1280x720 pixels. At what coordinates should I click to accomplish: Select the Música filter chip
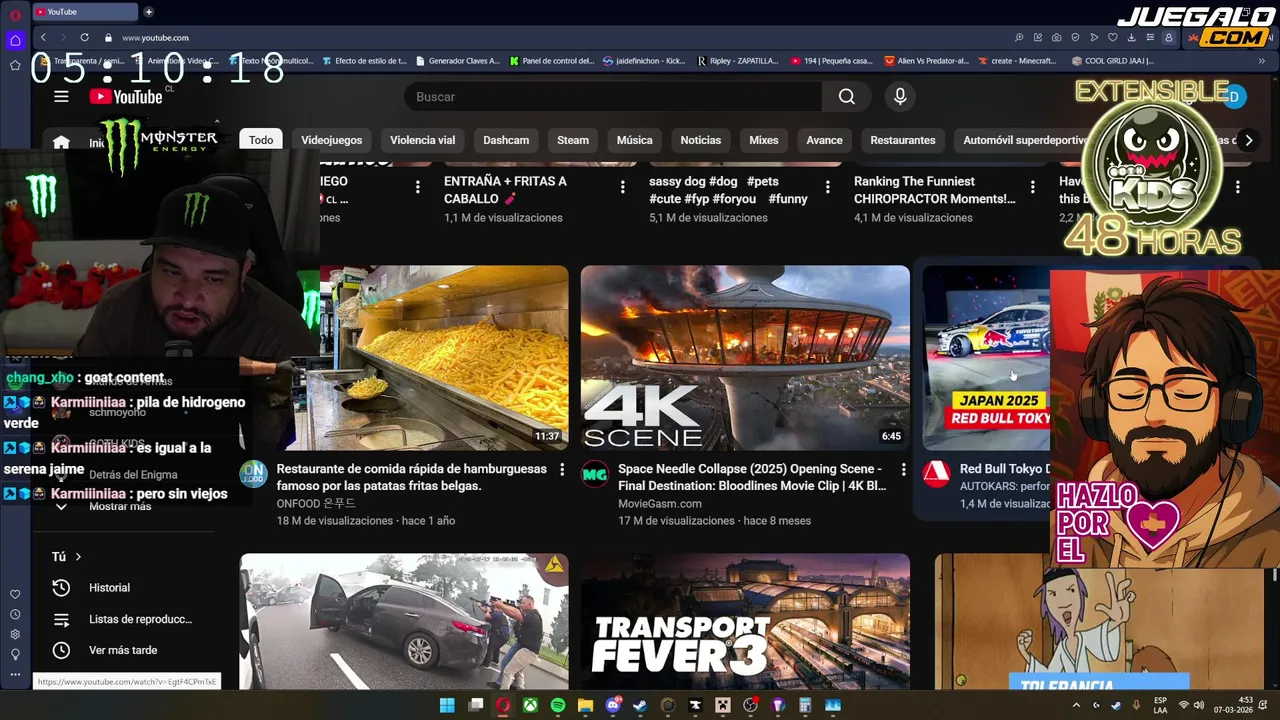pyautogui.click(x=634, y=140)
